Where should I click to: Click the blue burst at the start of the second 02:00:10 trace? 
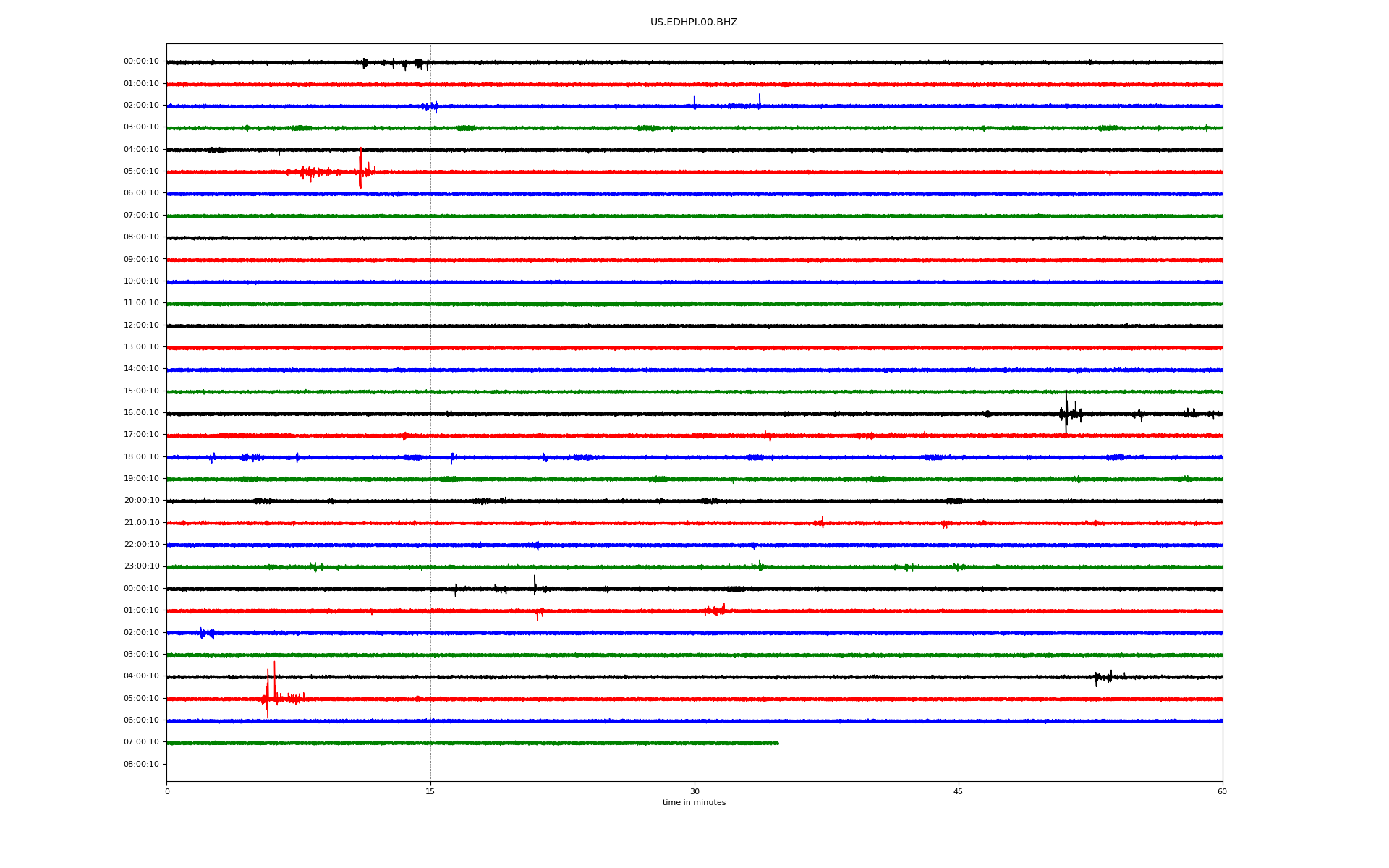click(205, 633)
